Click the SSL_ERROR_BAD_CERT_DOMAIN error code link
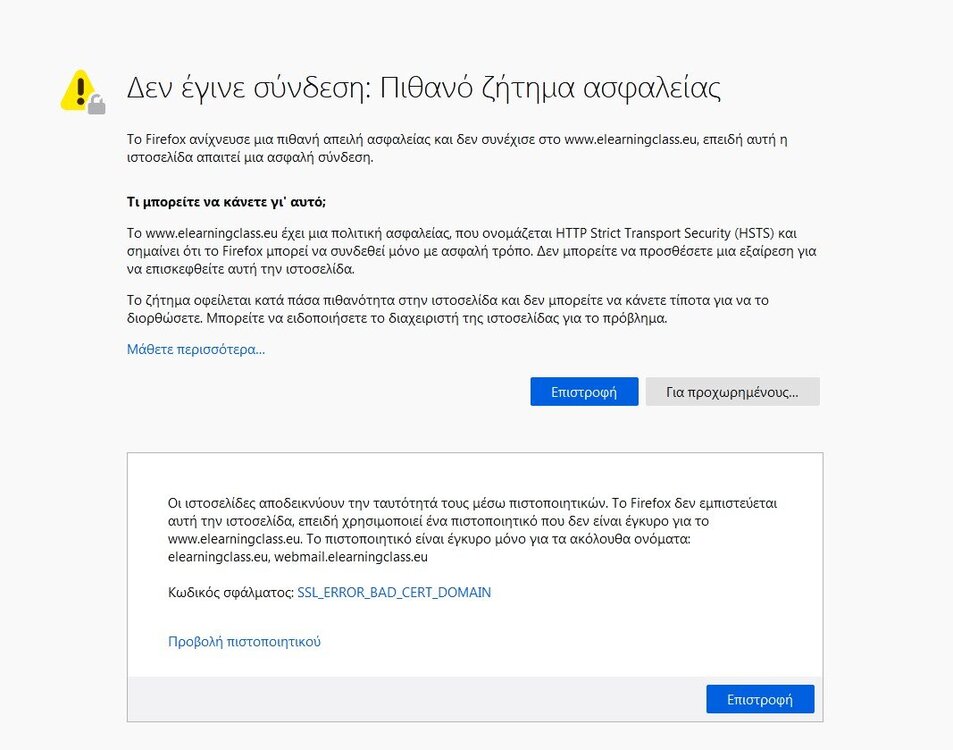The width and height of the screenshot is (953, 750). click(x=394, y=592)
